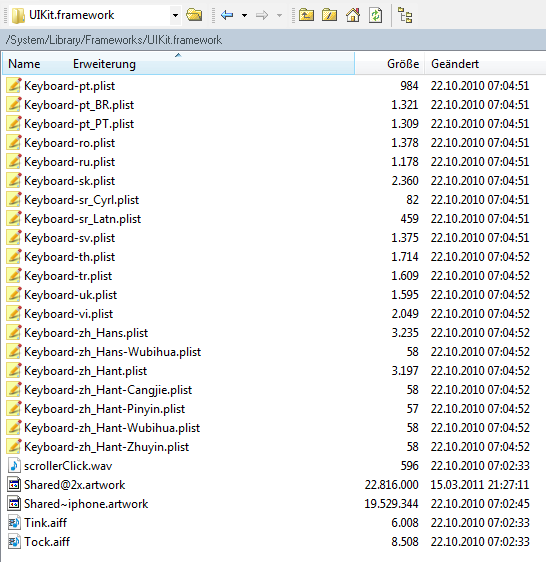Sort by the Geändert column header
The image size is (546, 562).
[x=455, y=64]
